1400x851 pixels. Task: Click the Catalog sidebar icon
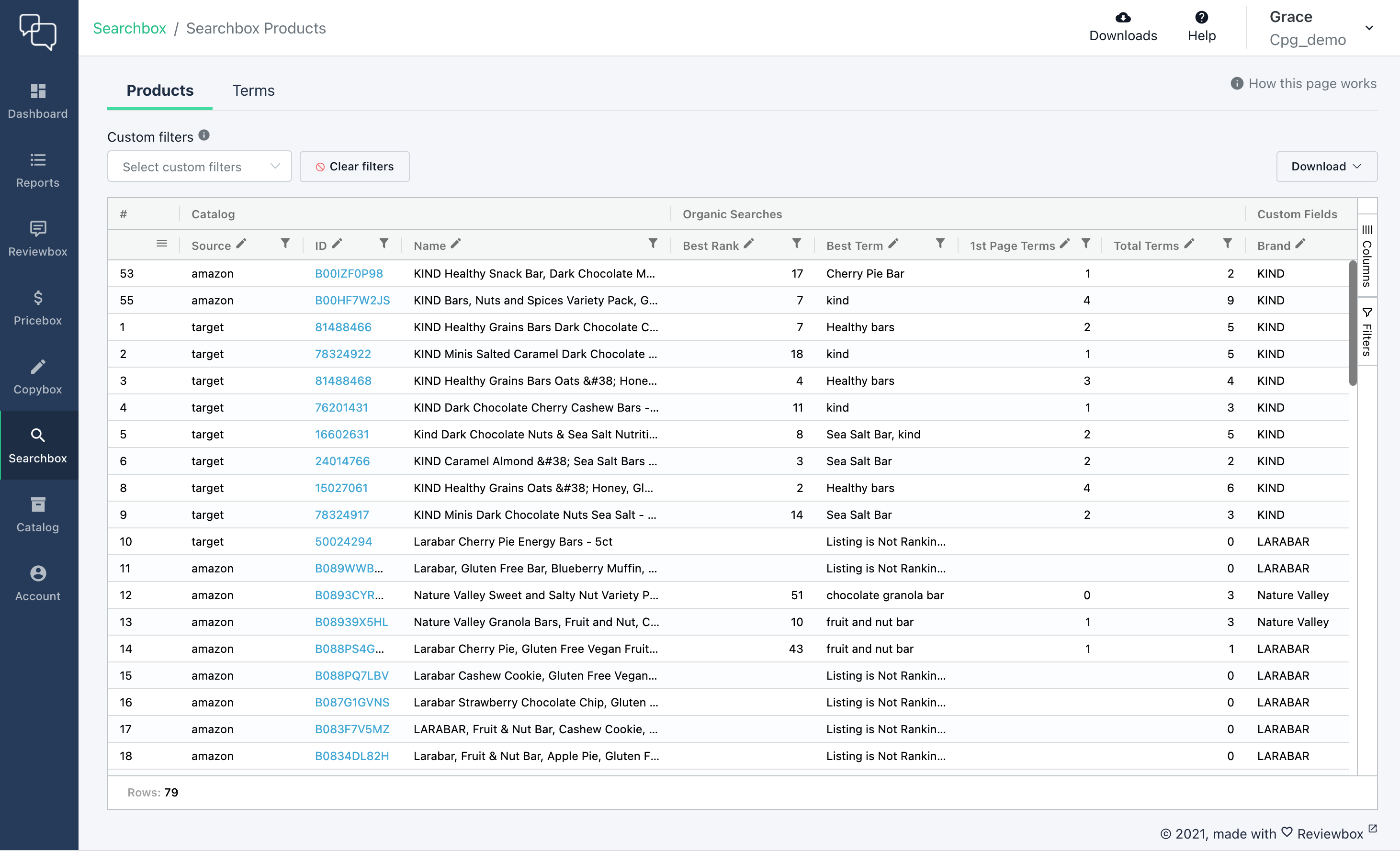click(x=37, y=504)
